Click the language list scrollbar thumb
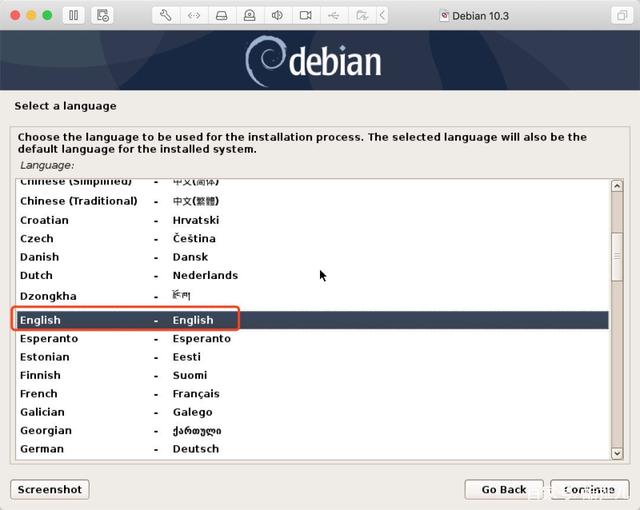 pyautogui.click(x=617, y=256)
